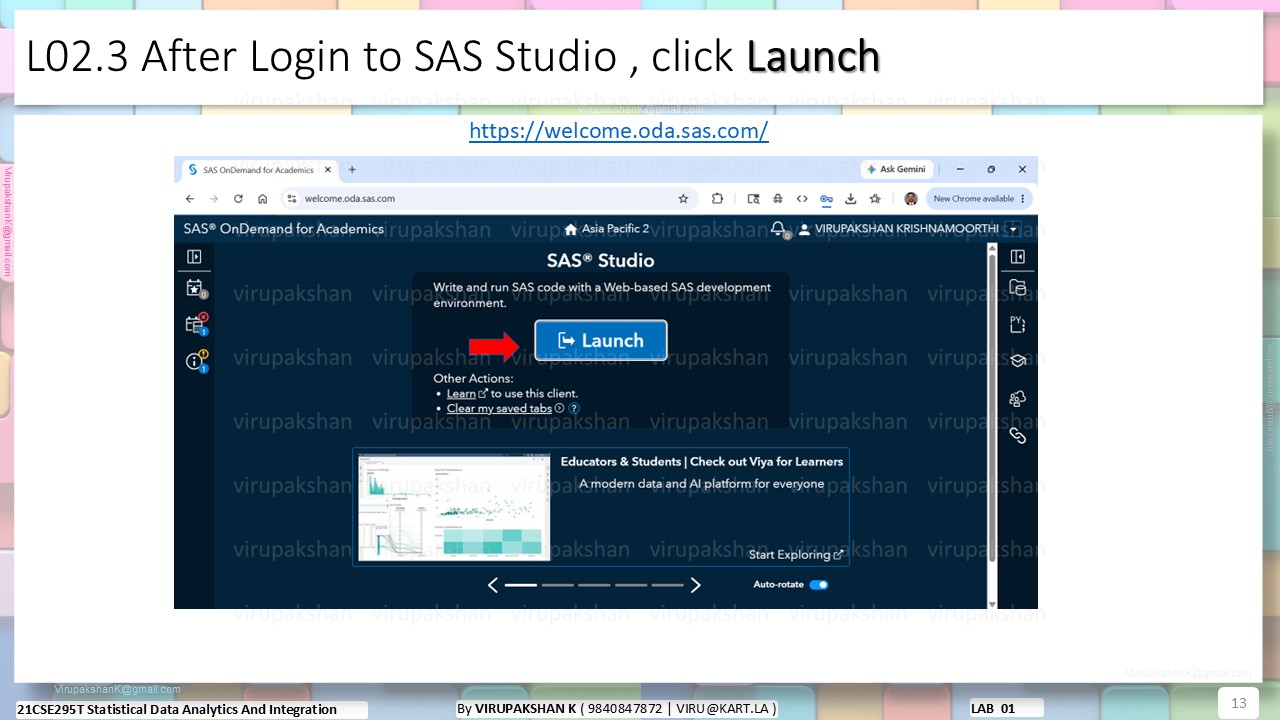Viewport: 1280px width, 720px height.
Task: Expand the left sidebar panel
Action: pyautogui.click(x=194, y=257)
